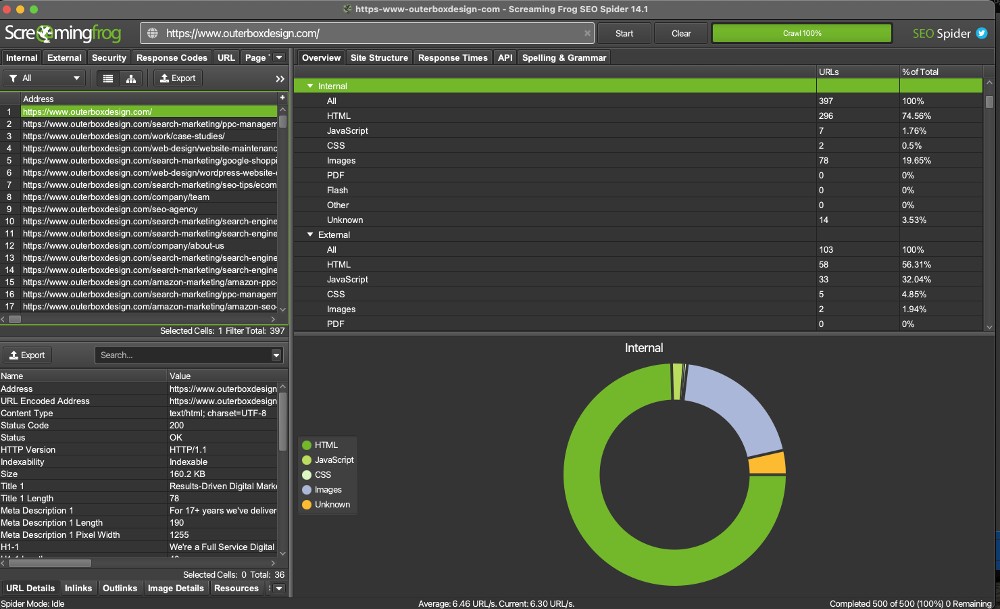Open Screaming Frog's Twitter bird icon
The image size is (1000, 609).
point(982,33)
